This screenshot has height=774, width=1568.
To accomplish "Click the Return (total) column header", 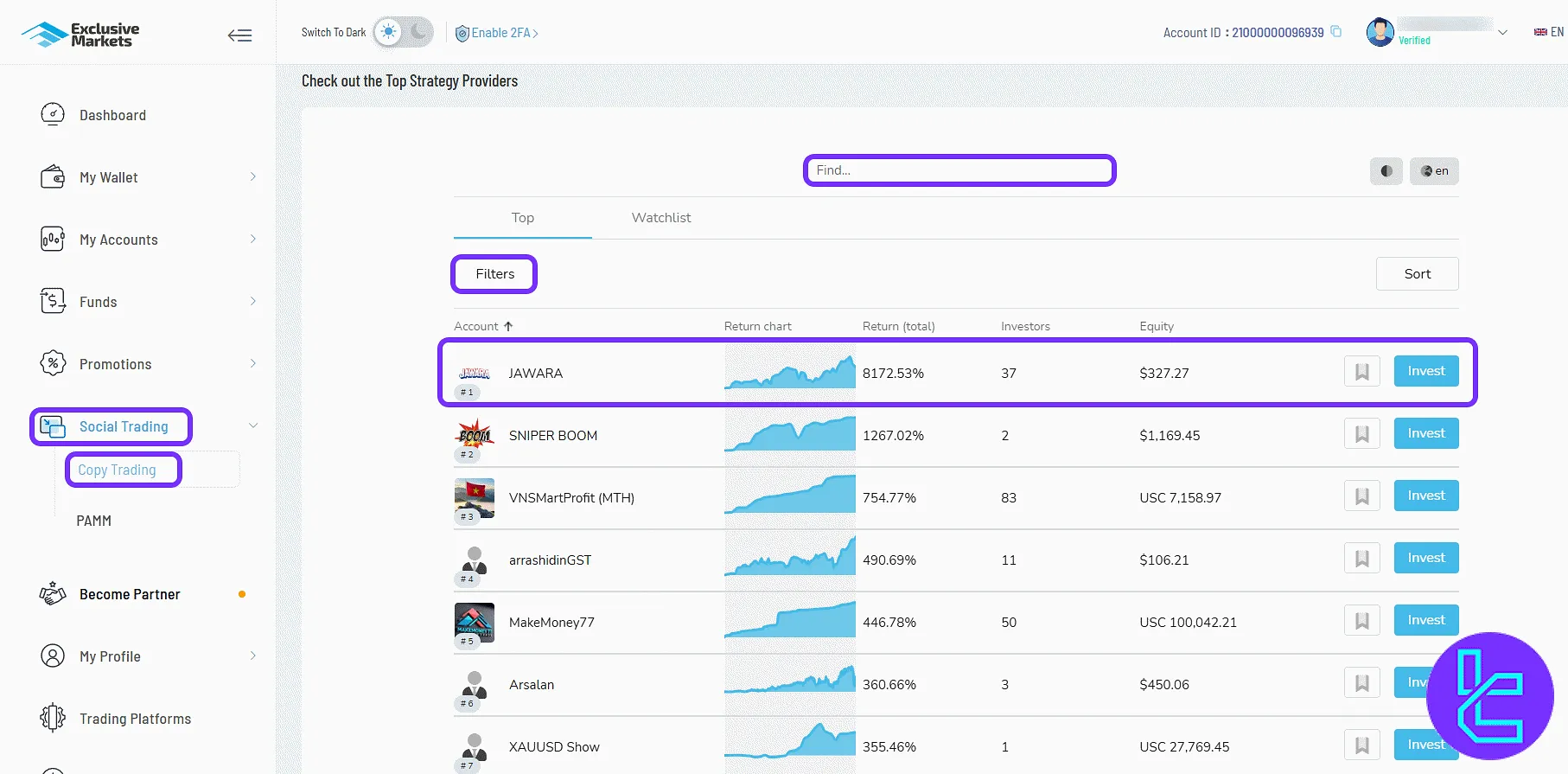I will [x=899, y=326].
